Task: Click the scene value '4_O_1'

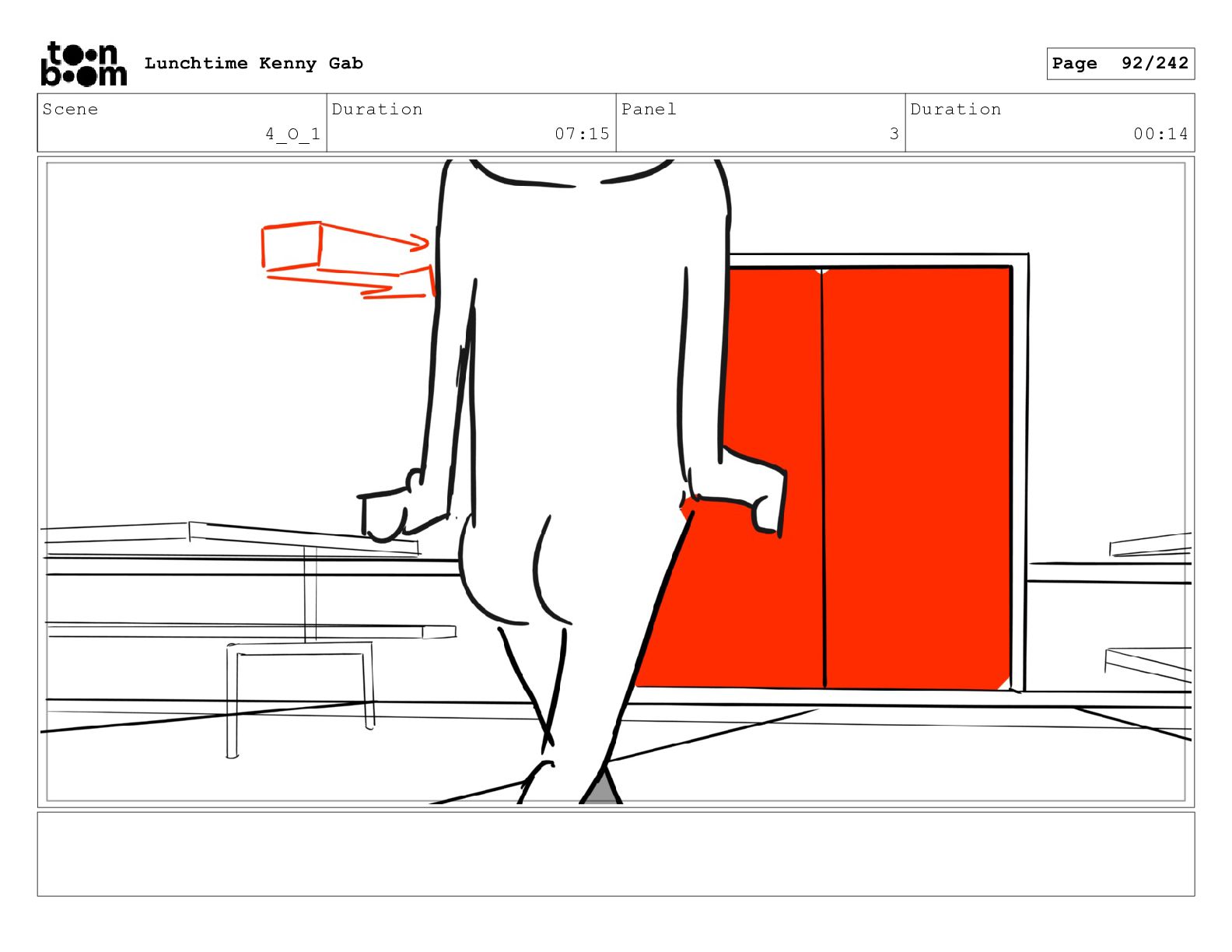Action: tap(292, 134)
